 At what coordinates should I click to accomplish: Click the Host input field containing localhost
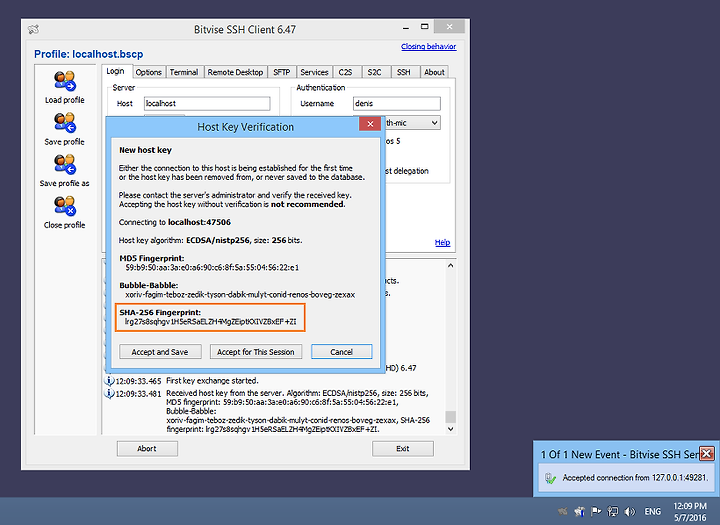tap(207, 103)
